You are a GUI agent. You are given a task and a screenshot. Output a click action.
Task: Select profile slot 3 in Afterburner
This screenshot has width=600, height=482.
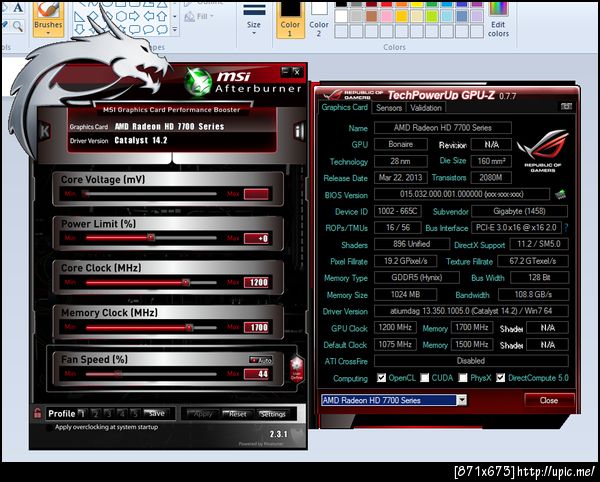[x=109, y=414]
